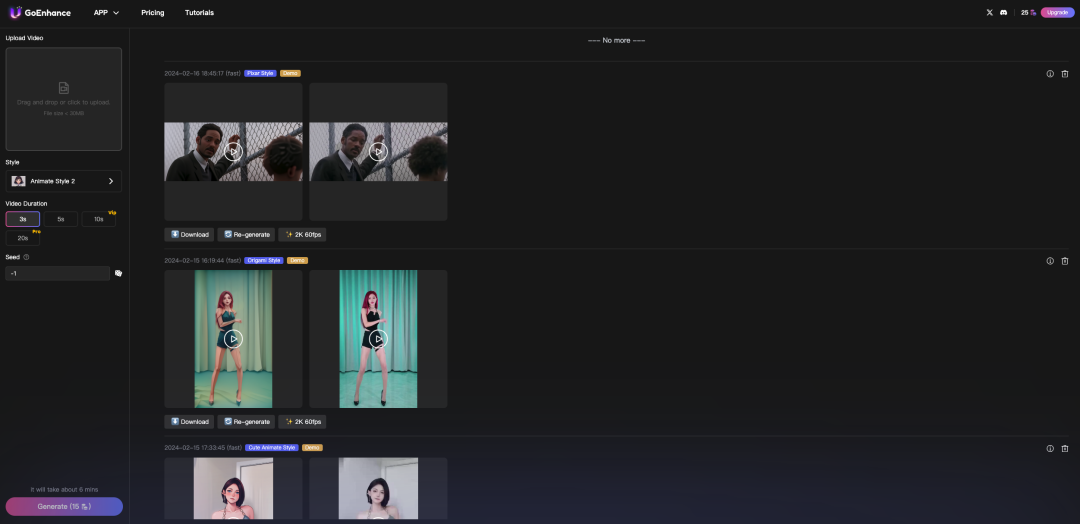Open the X (Twitter) link icon
The height and width of the screenshot is (524, 1080).
tap(990, 13)
